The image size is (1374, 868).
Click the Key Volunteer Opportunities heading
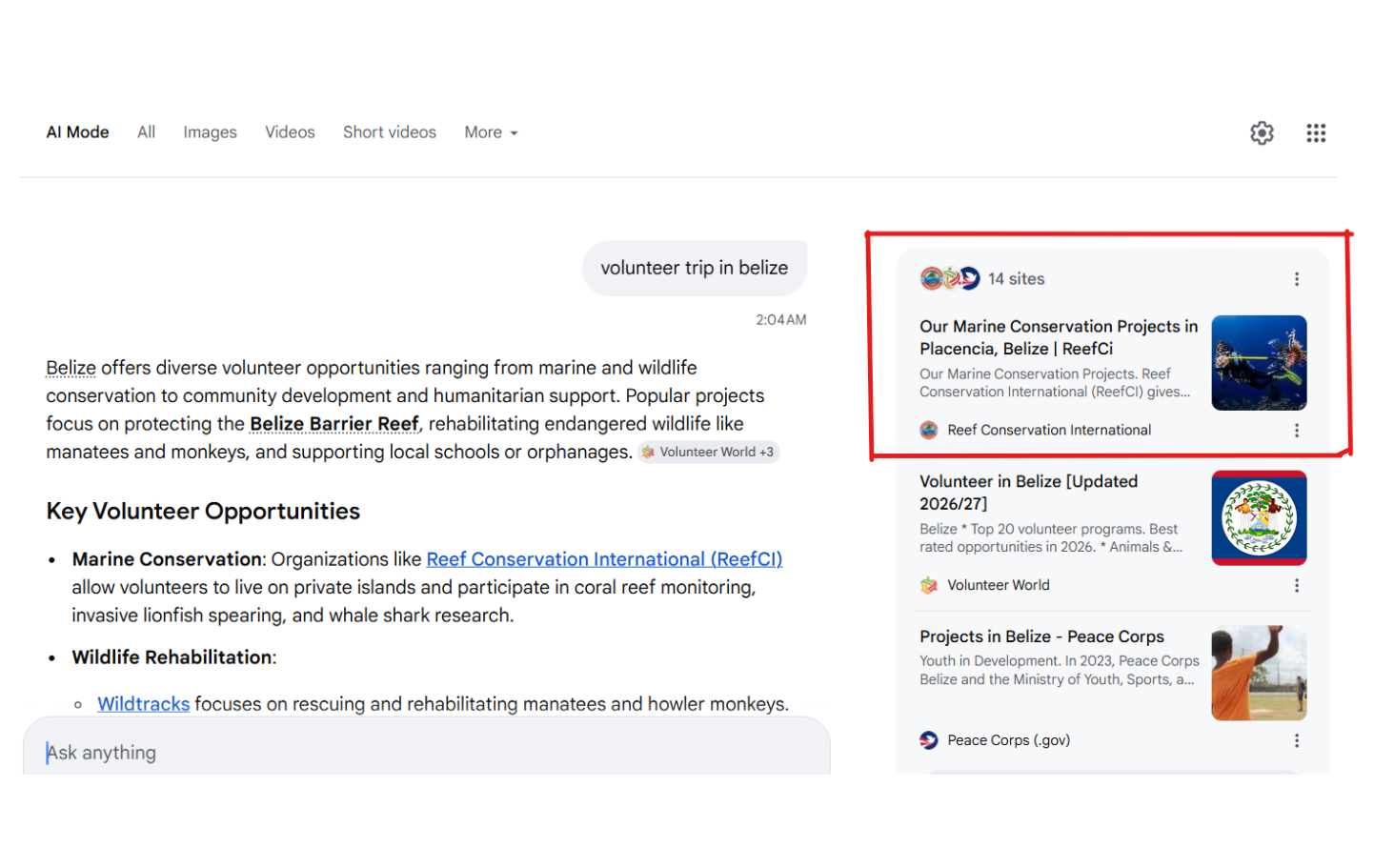pyautogui.click(x=203, y=512)
